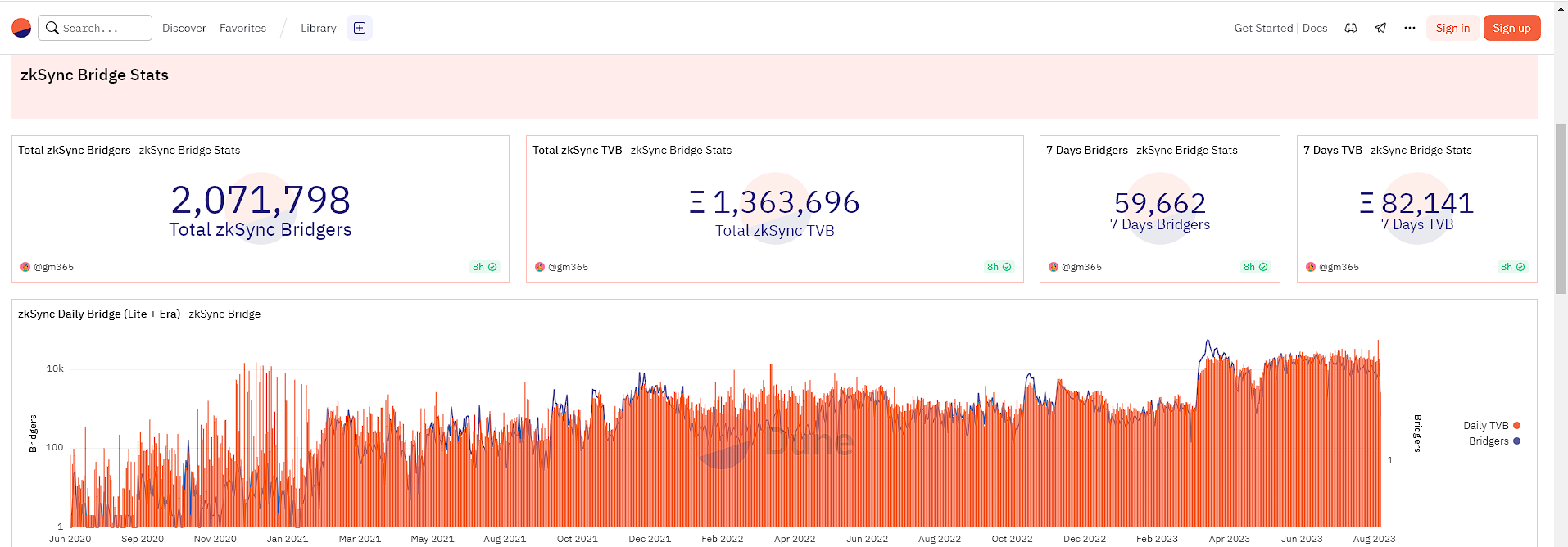This screenshot has width=1568, height=547.
Task: Go to Library
Action: click(319, 28)
